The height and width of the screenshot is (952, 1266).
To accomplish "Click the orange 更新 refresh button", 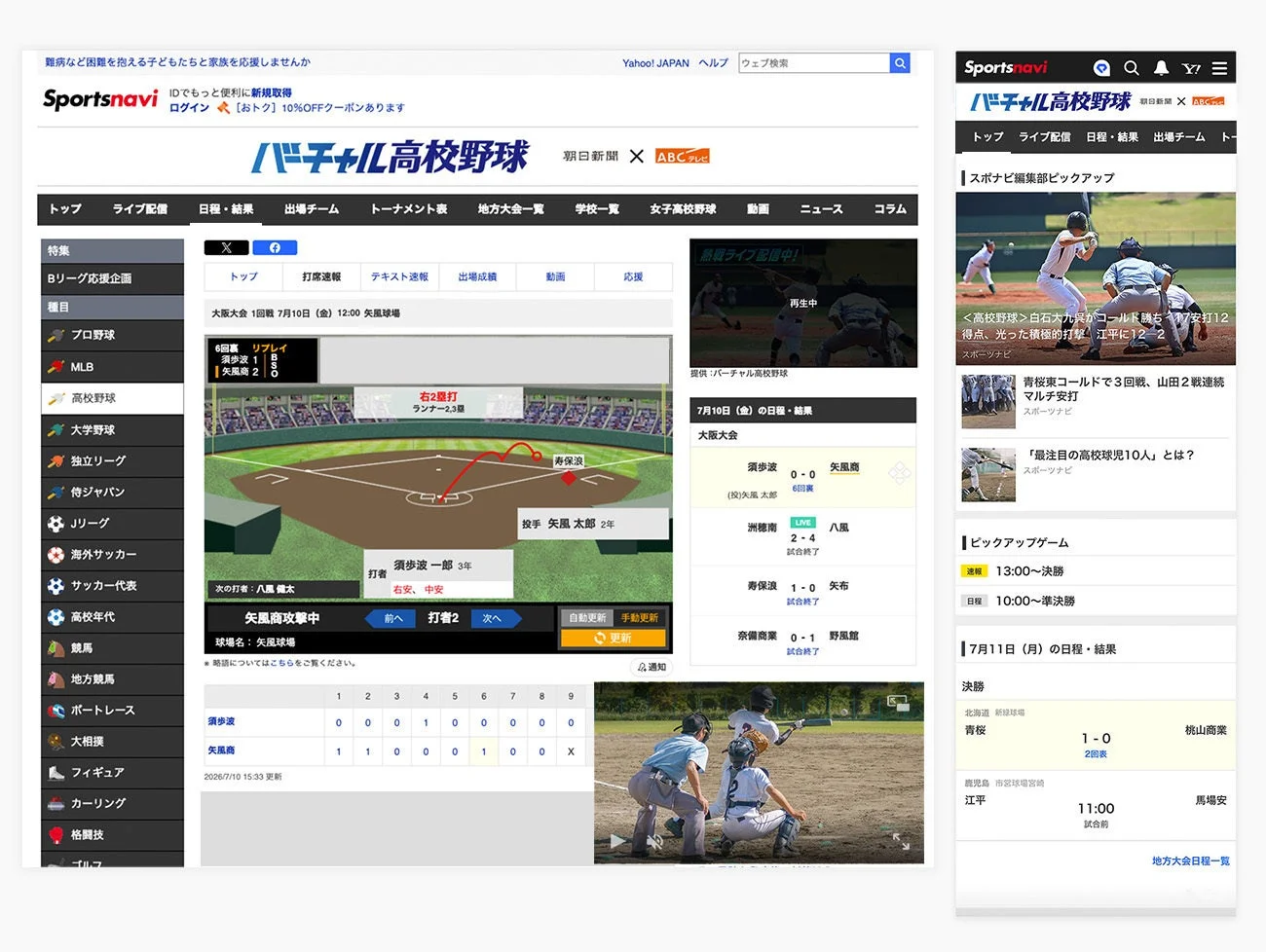I will coord(614,639).
